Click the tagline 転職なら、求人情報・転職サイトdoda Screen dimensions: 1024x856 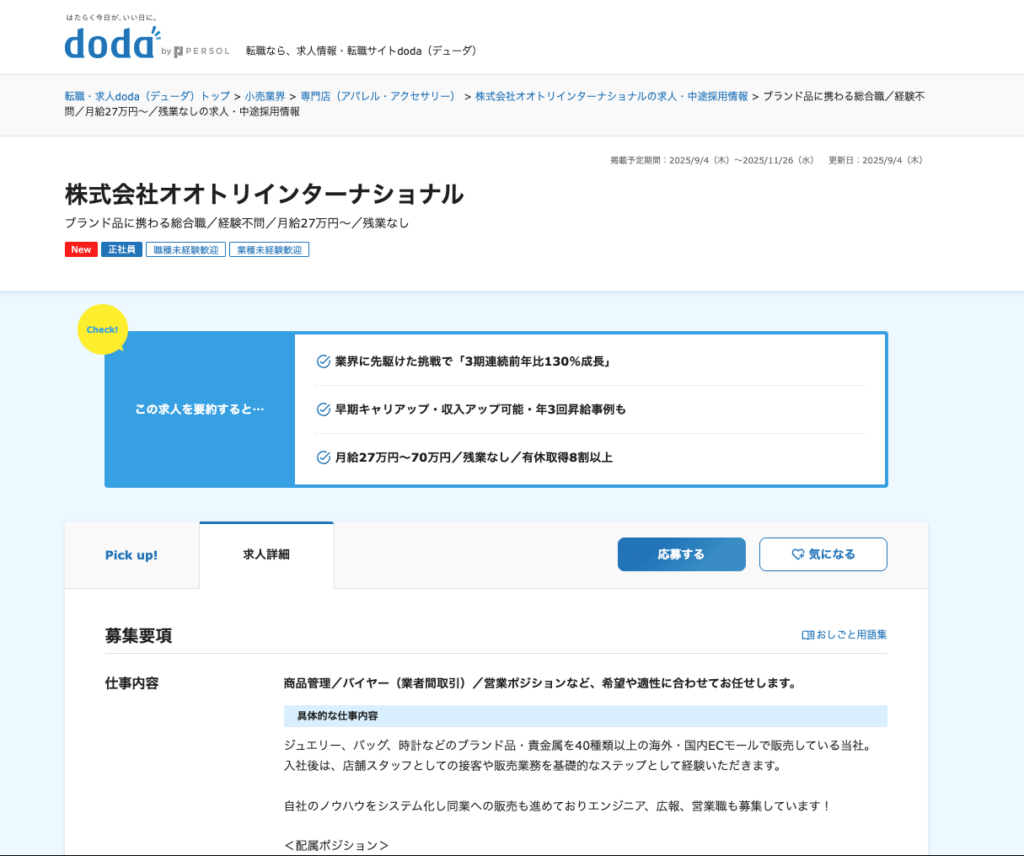click(x=362, y=51)
